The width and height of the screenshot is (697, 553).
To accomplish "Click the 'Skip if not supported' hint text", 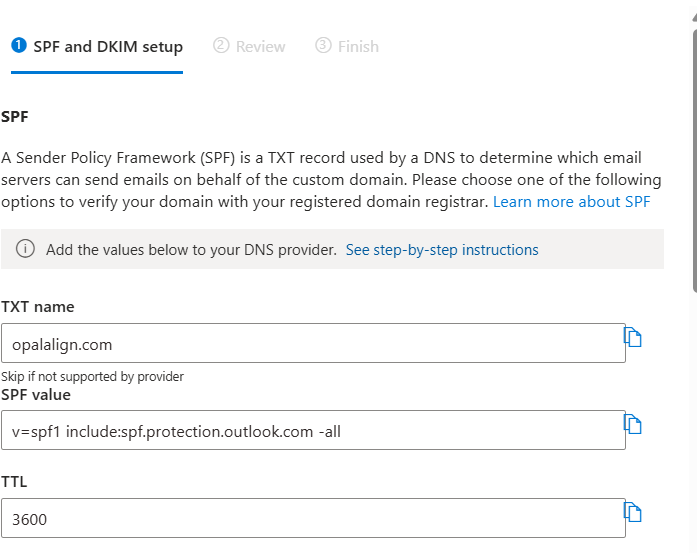I will pos(92,377).
